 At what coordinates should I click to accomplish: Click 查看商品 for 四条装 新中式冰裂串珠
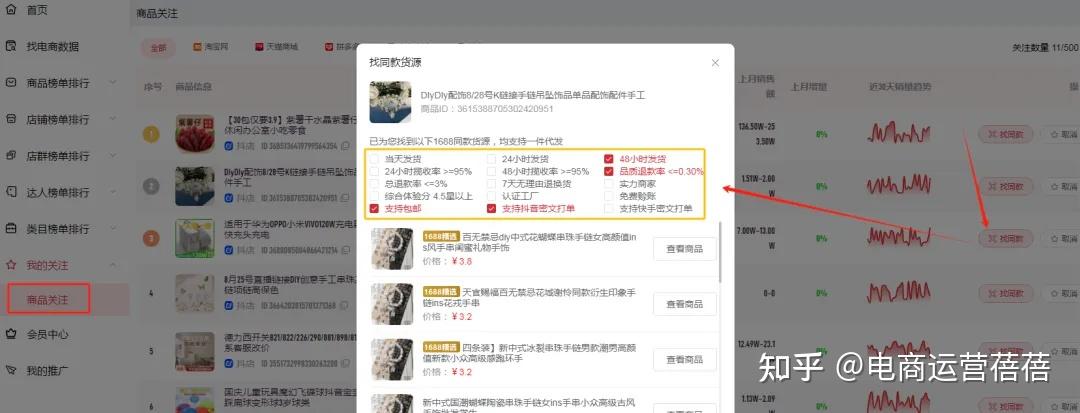tap(685, 359)
